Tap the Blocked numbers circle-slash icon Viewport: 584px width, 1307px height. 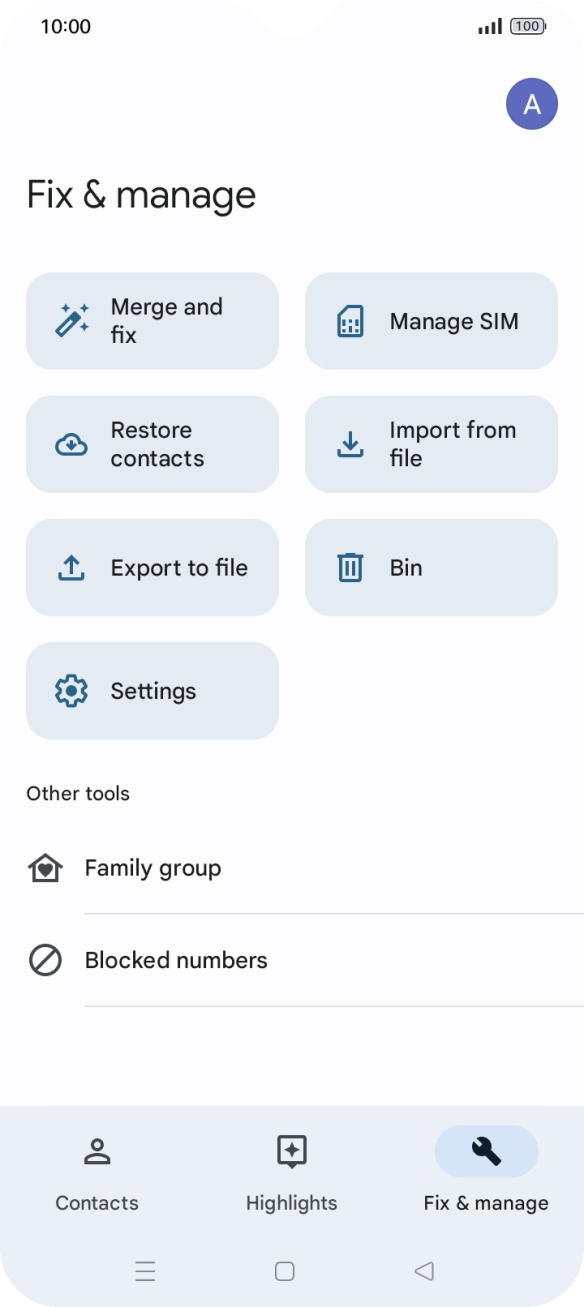click(x=45, y=961)
